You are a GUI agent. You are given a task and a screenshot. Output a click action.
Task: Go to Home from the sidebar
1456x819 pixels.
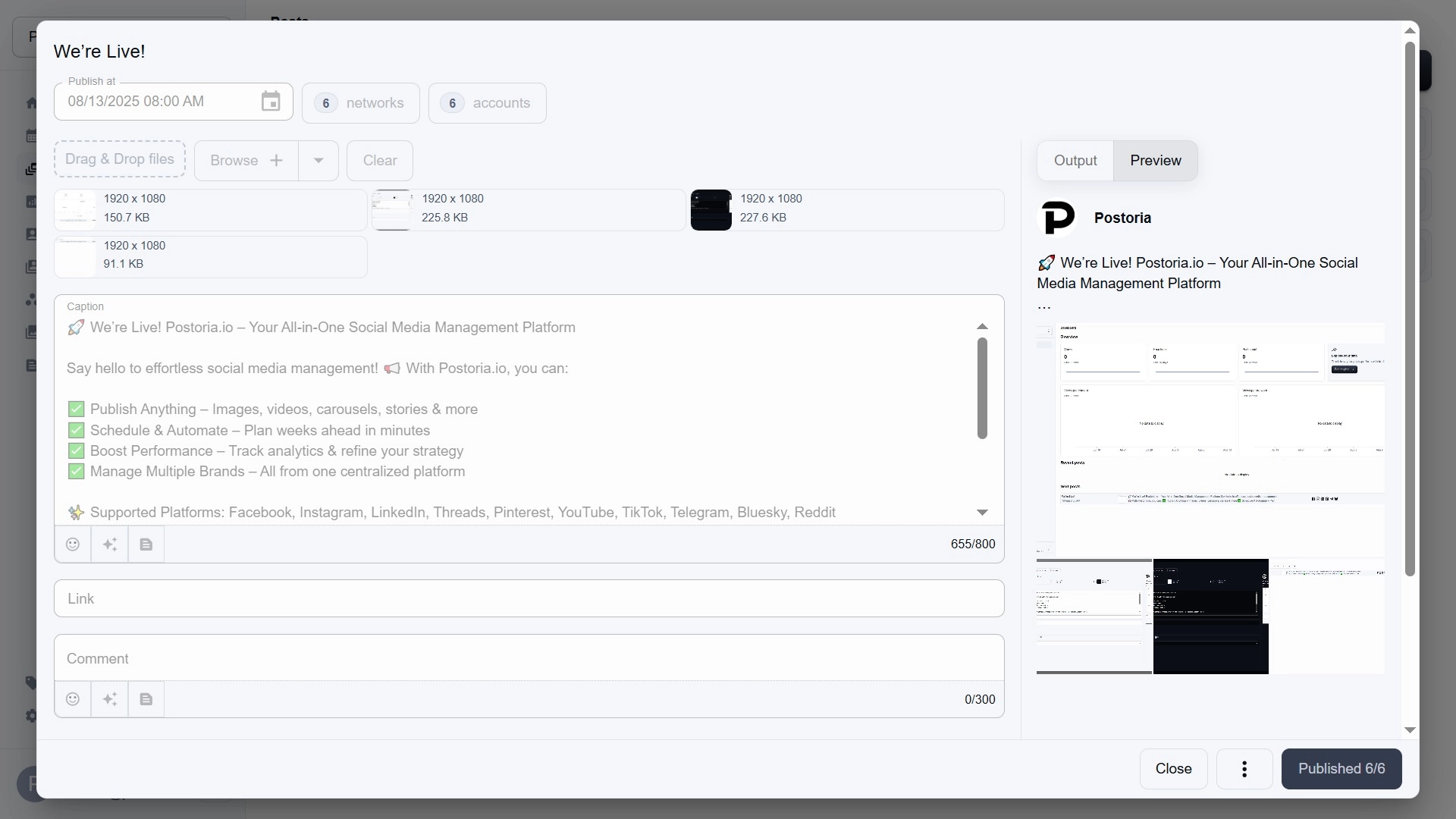(31, 102)
